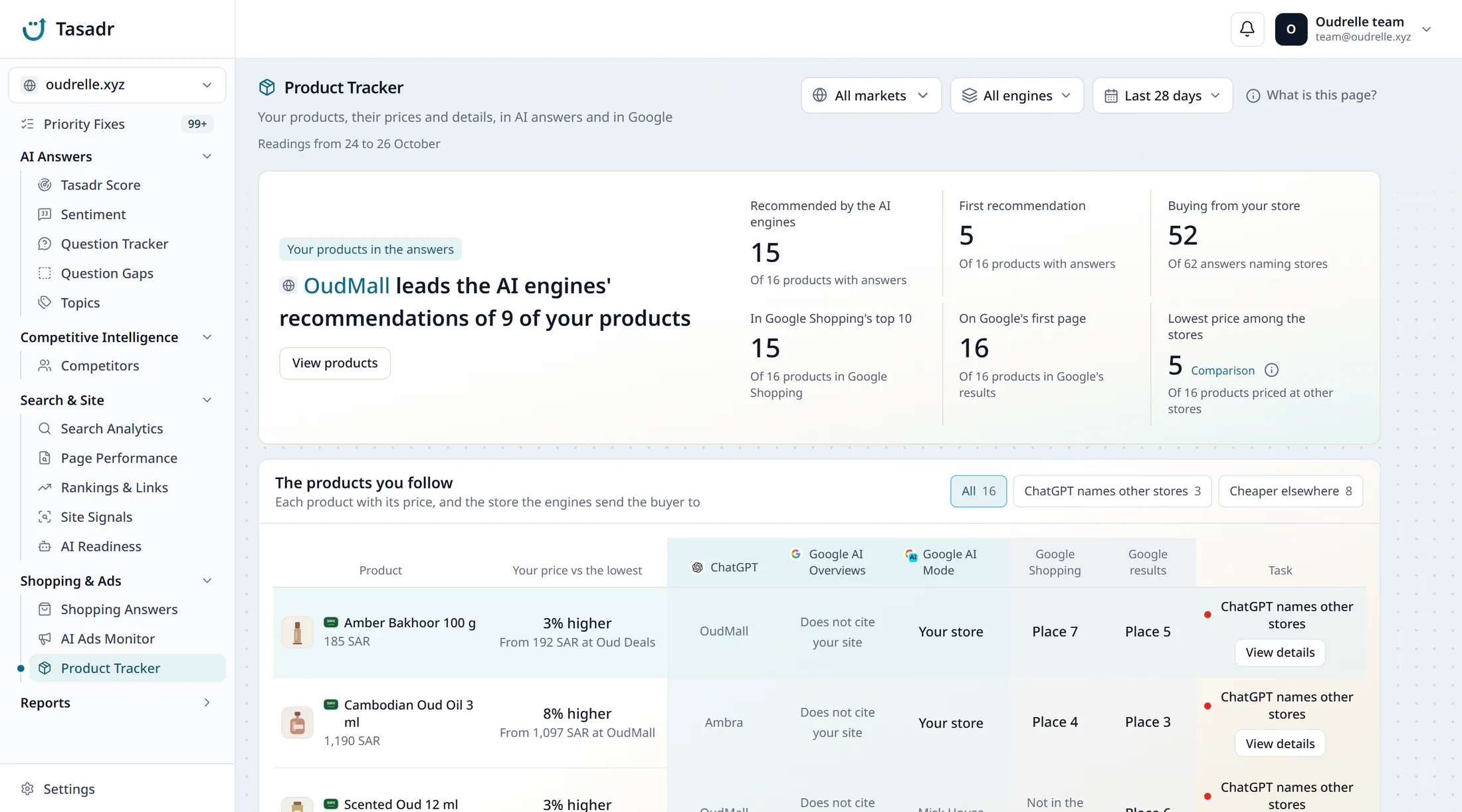The height and width of the screenshot is (812, 1462).
Task: Click the Sentiment sidebar icon
Action: coord(45,214)
